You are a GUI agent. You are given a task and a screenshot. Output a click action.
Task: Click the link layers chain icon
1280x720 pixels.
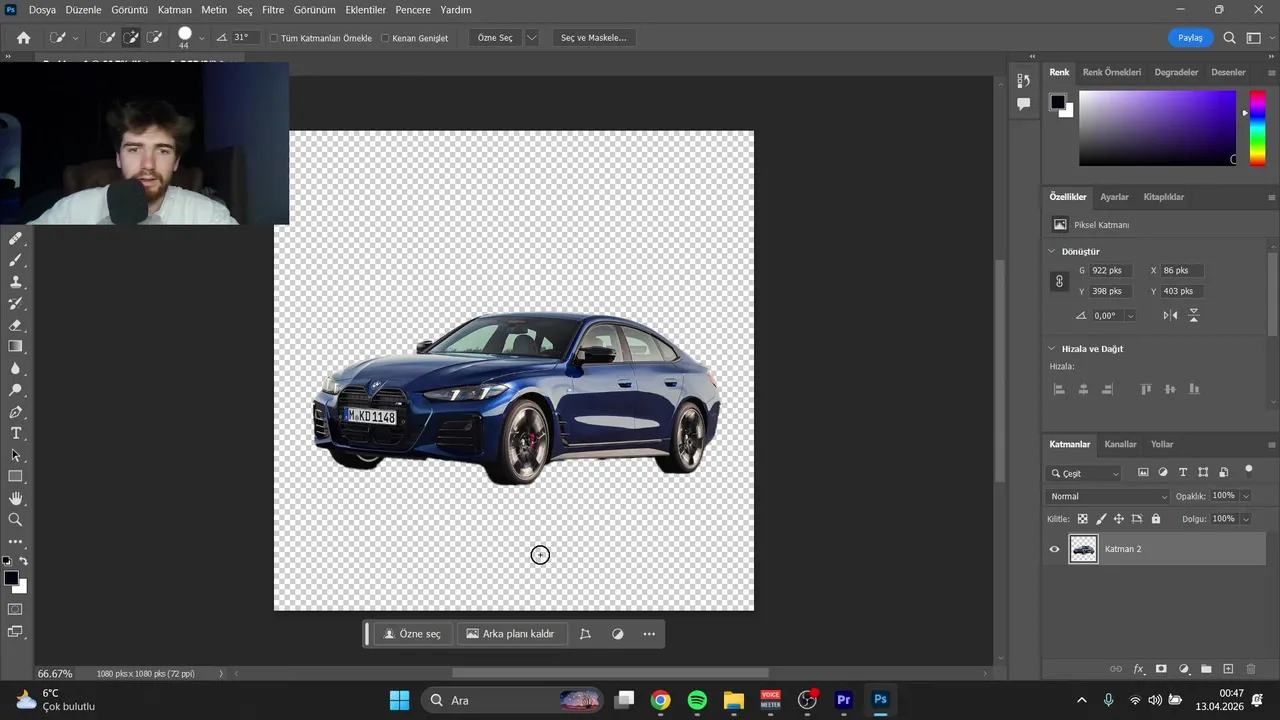[x=1116, y=669]
